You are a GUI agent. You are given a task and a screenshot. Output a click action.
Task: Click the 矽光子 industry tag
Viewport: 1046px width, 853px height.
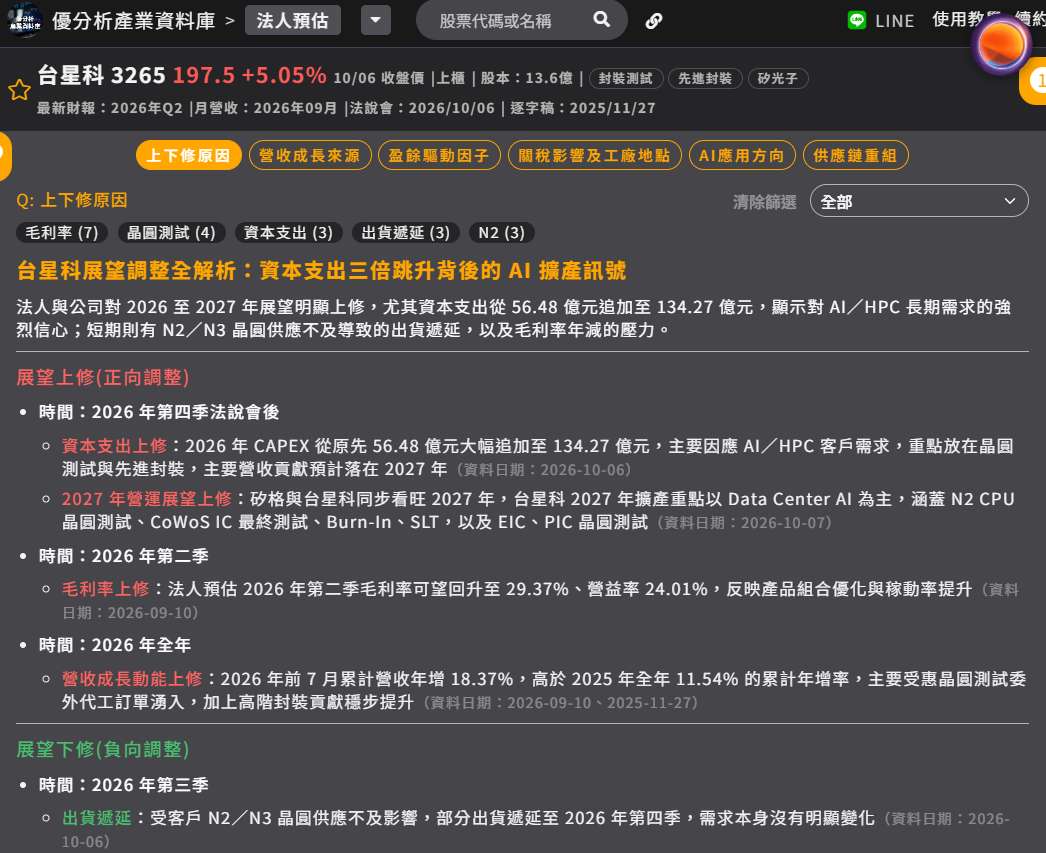[x=778, y=78]
